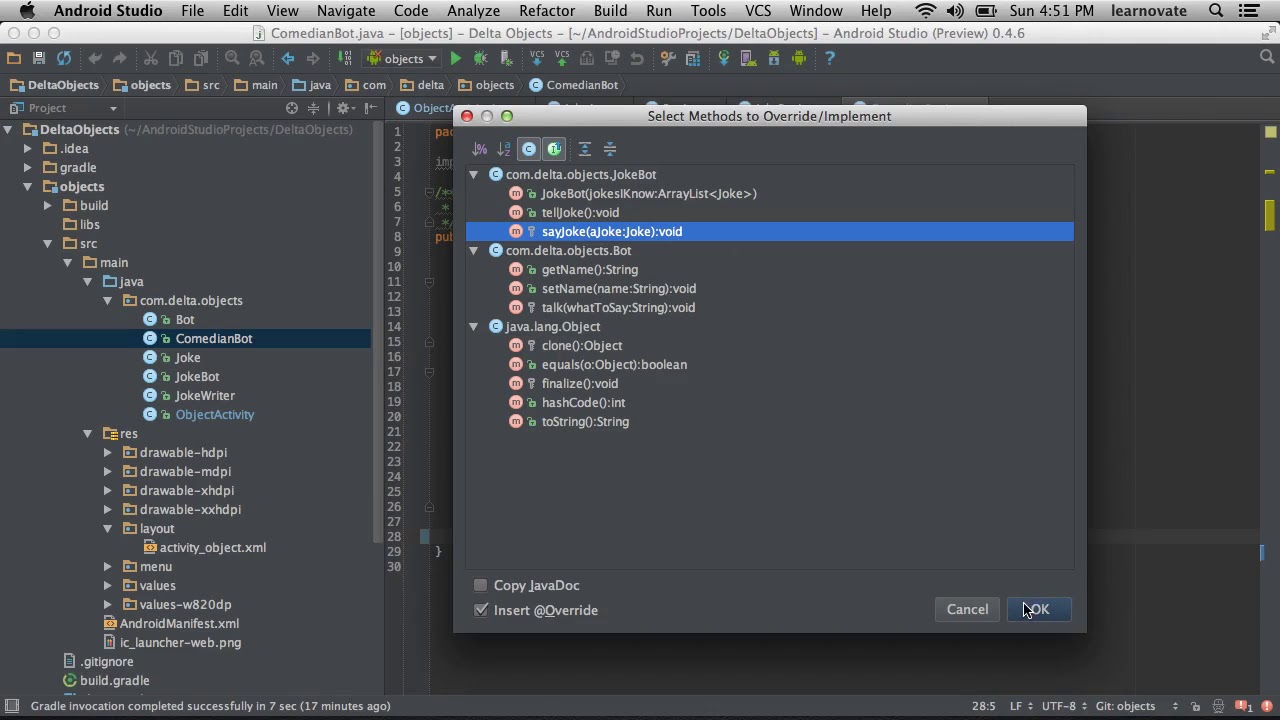
Task: Select ObjectActivity in the project tree
Action: point(215,415)
